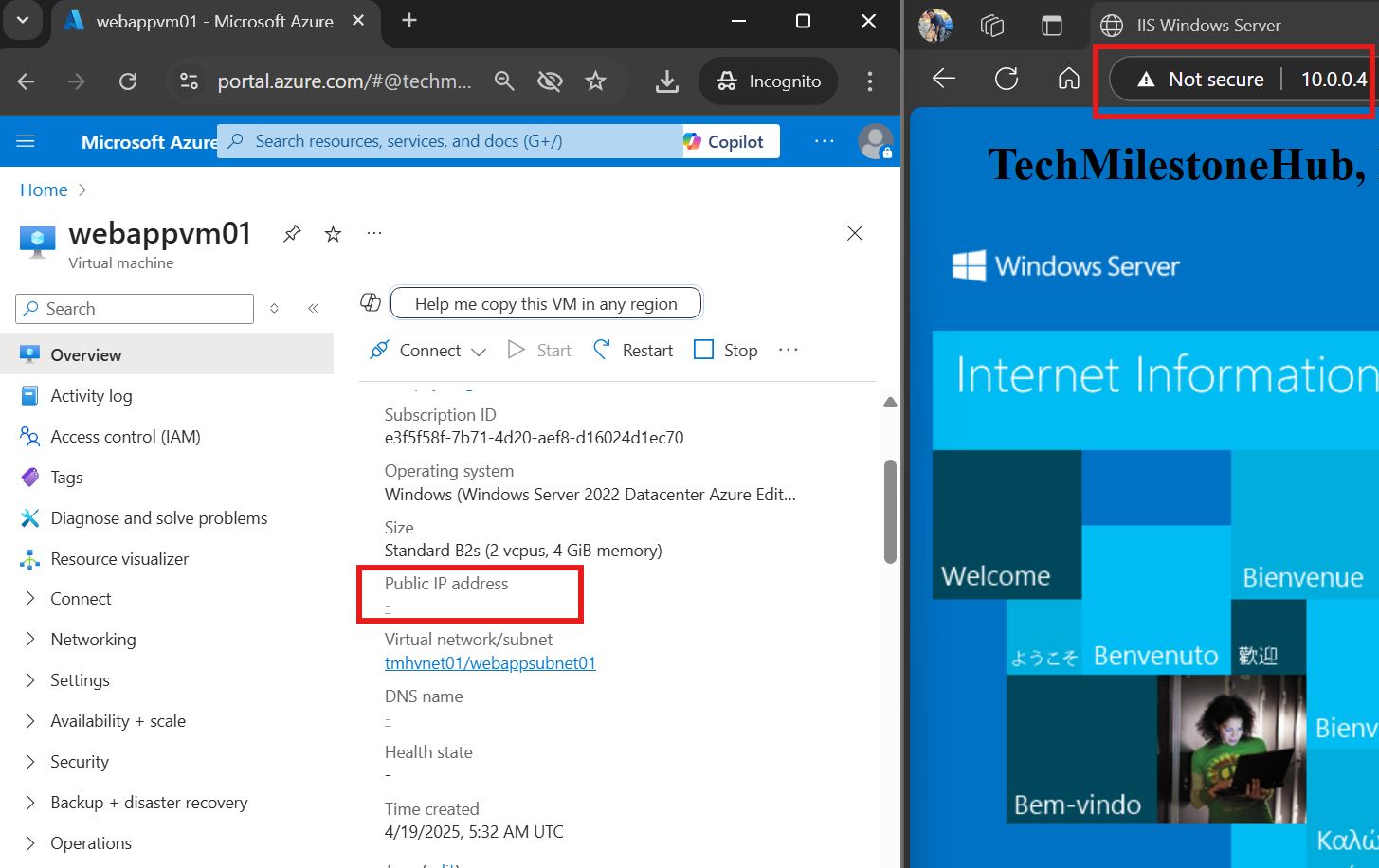This screenshot has height=868, width=1379.
Task: Click the sidebar Search input field
Action: pos(135,309)
